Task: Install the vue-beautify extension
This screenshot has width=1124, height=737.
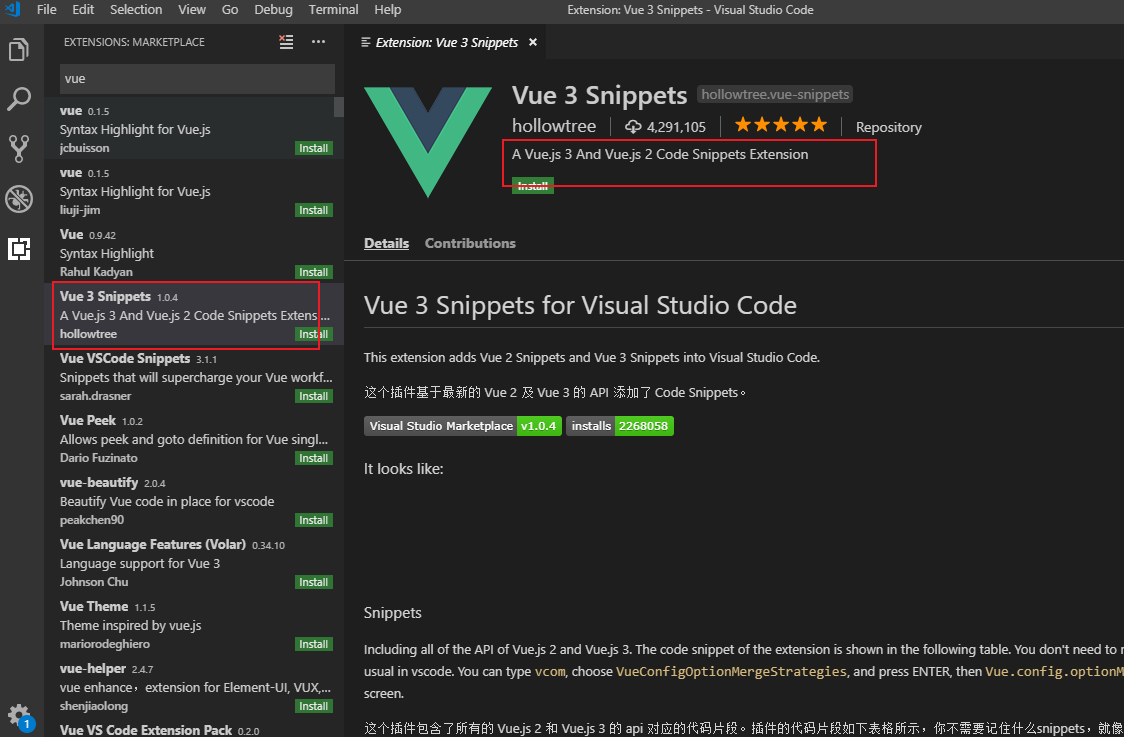Action: point(314,520)
